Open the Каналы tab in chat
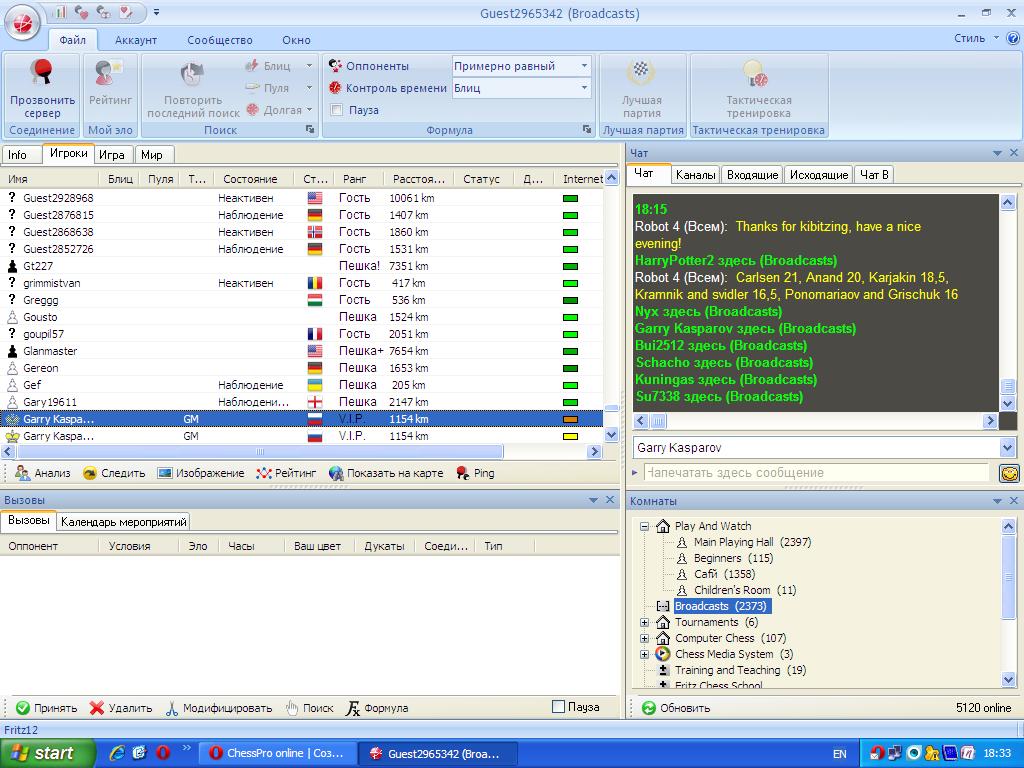The height and width of the screenshot is (768, 1024). coord(695,175)
